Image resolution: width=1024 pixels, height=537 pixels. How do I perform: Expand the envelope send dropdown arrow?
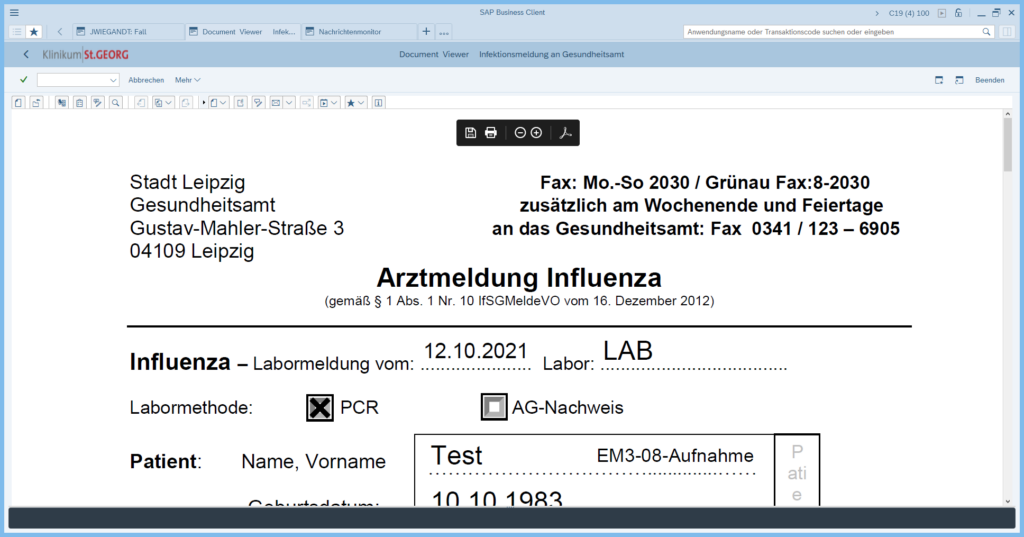[x=289, y=102]
